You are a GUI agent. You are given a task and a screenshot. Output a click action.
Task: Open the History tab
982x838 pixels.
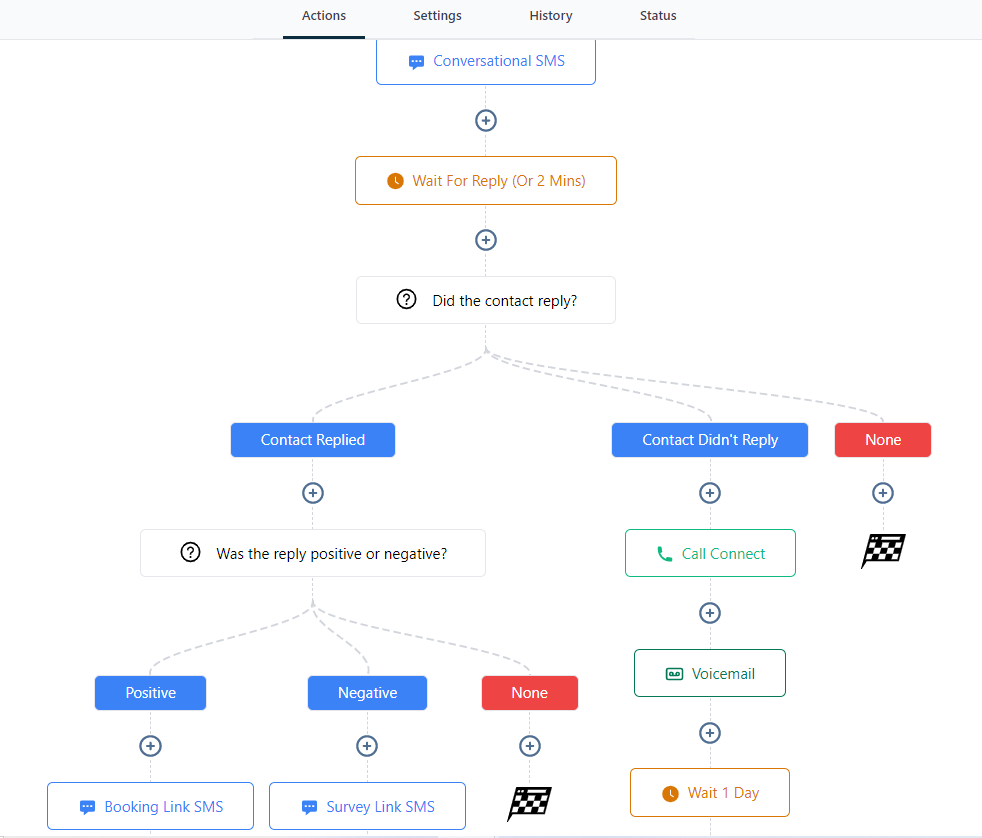(551, 16)
